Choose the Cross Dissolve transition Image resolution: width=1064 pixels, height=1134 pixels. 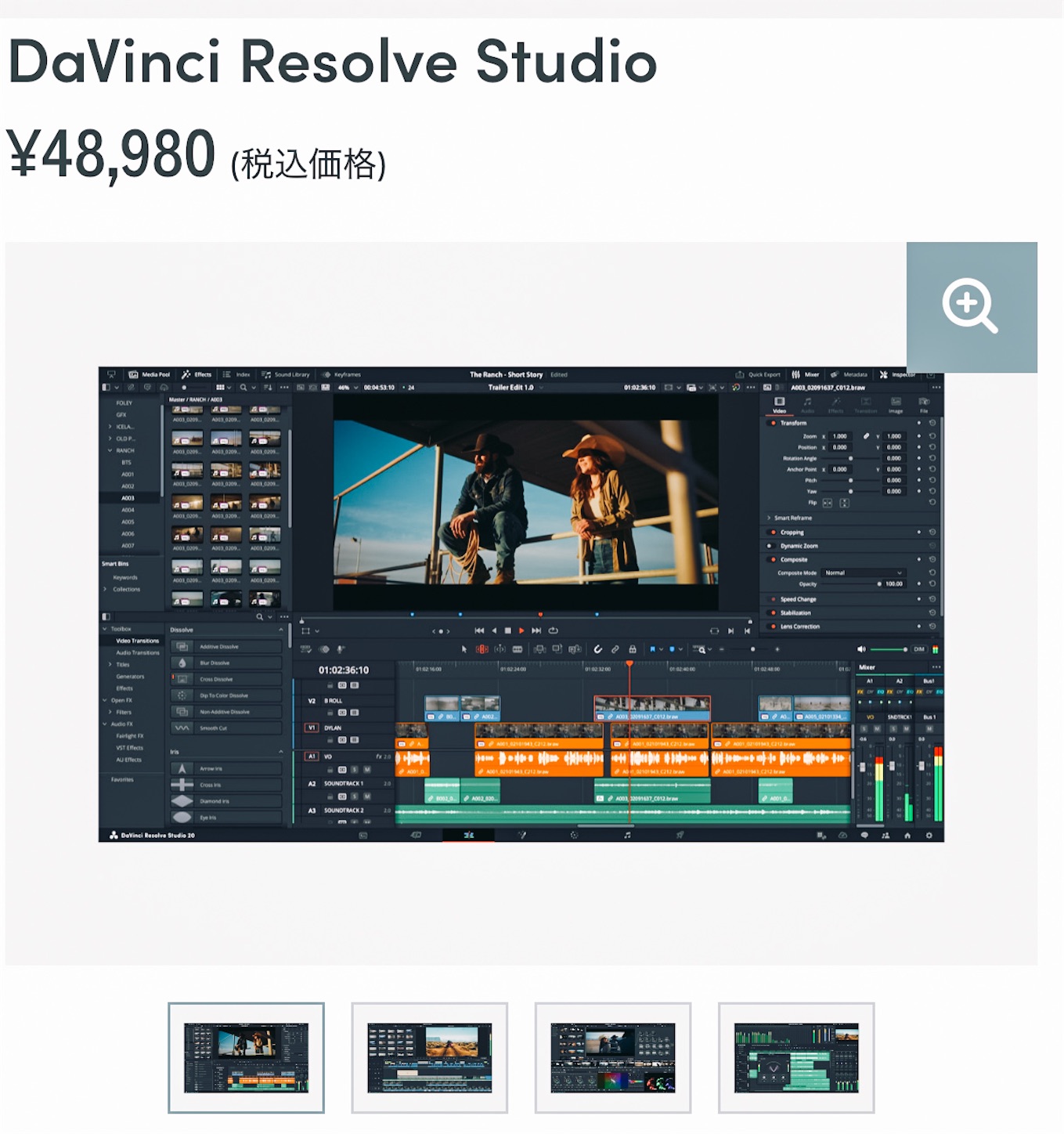(226, 680)
